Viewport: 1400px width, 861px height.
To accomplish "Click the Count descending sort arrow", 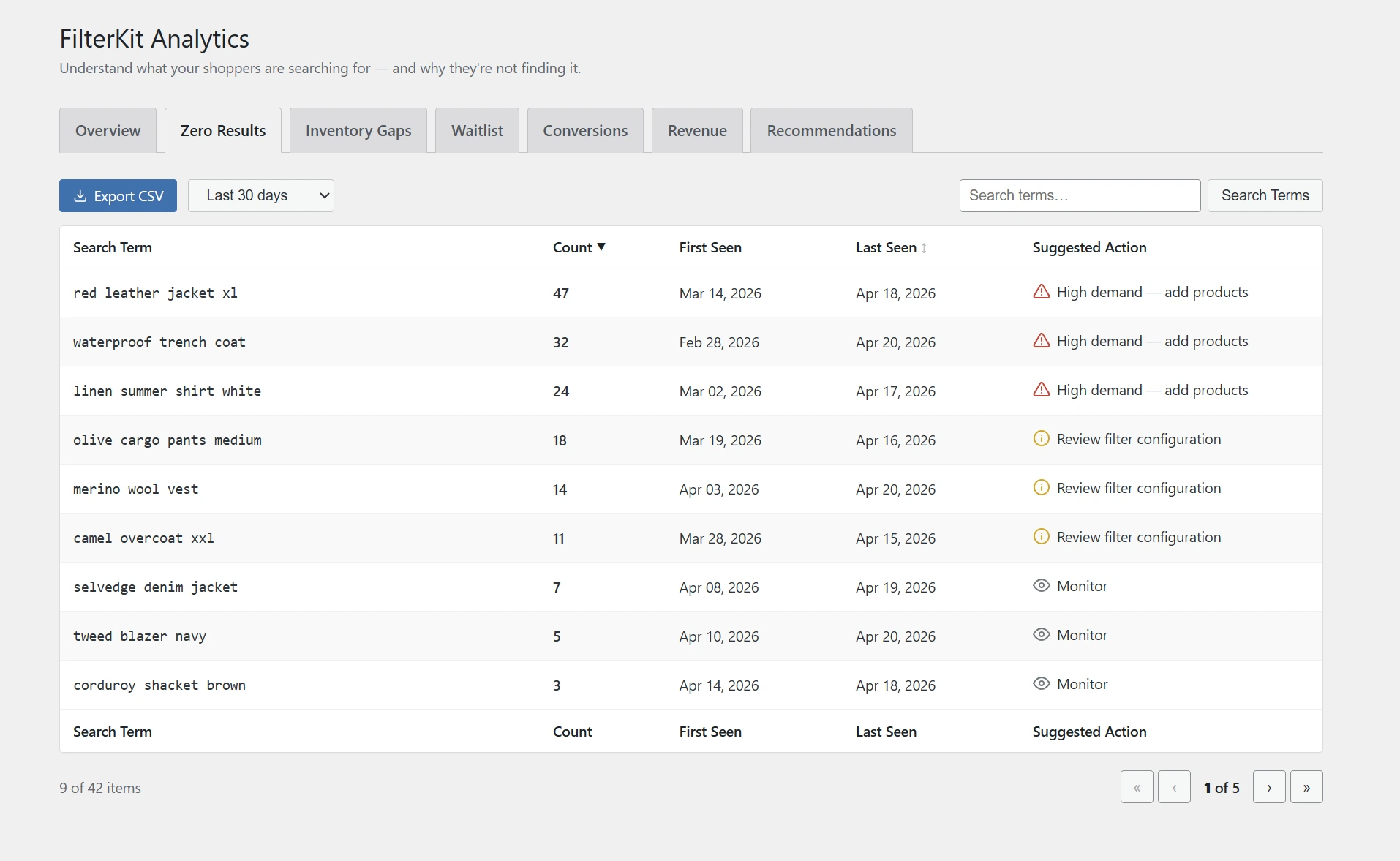I will pos(601,247).
